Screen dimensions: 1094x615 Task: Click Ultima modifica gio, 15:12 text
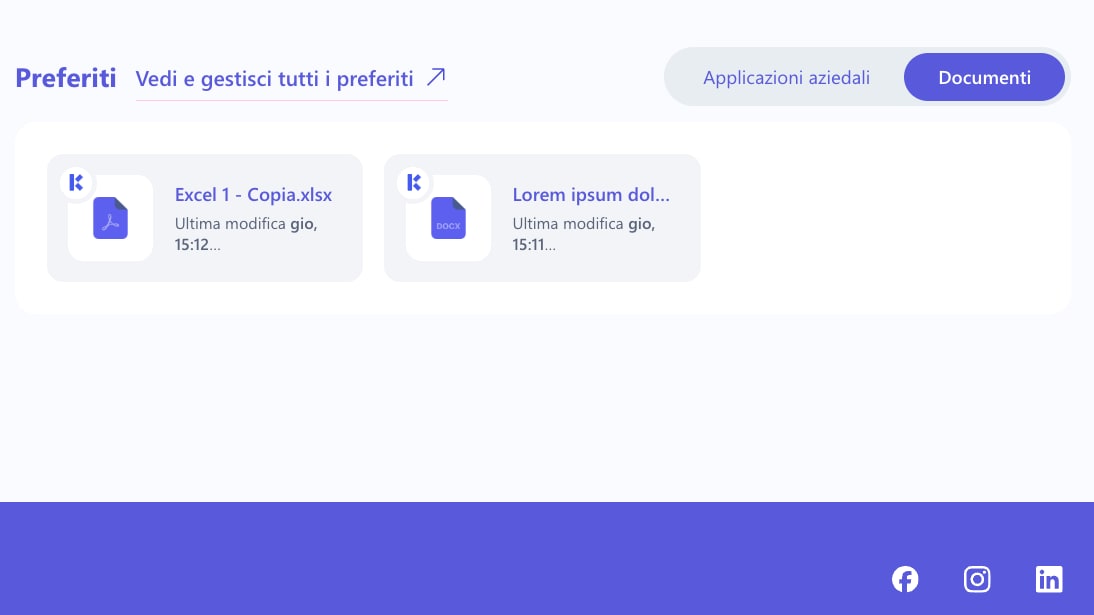pyautogui.click(x=246, y=234)
